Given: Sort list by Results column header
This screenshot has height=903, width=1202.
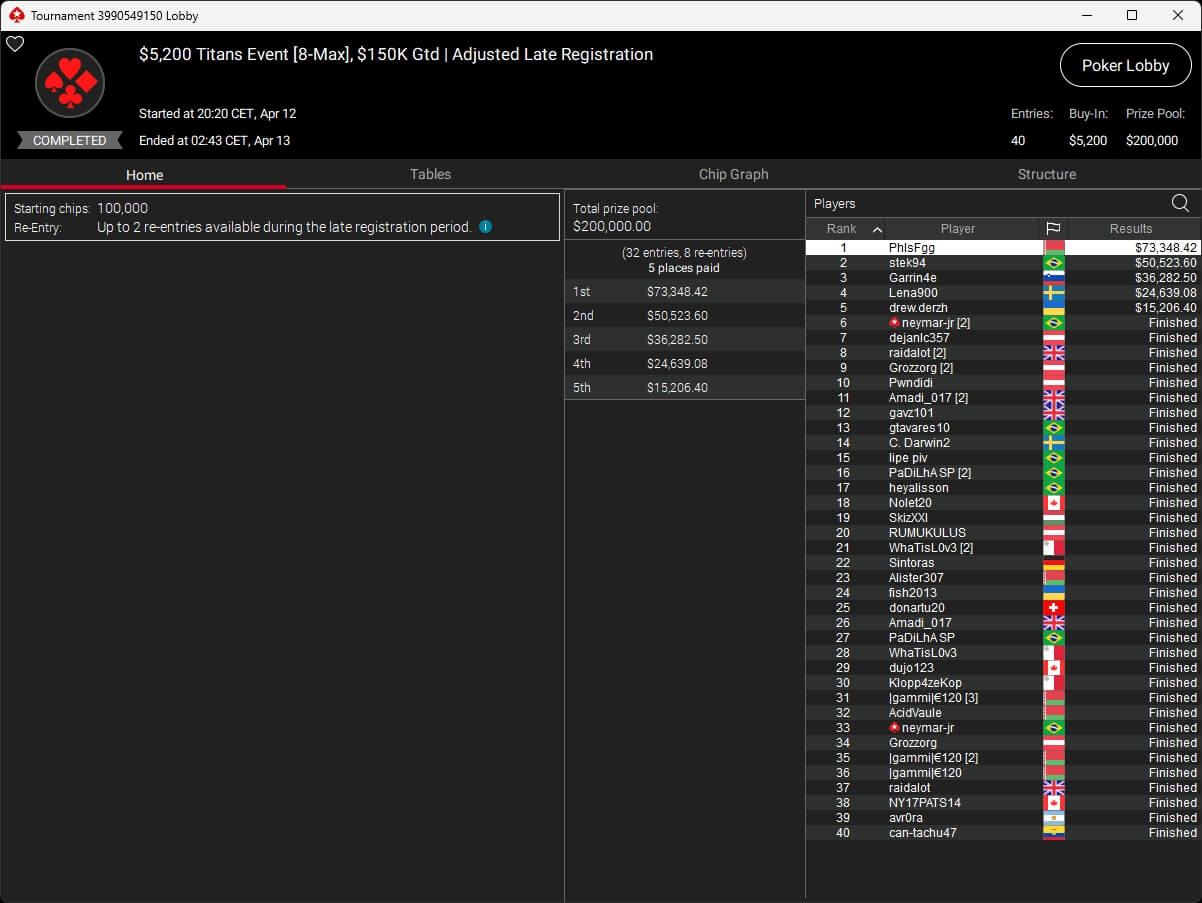Looking at the screenshot, I should tap(1131, 229).
